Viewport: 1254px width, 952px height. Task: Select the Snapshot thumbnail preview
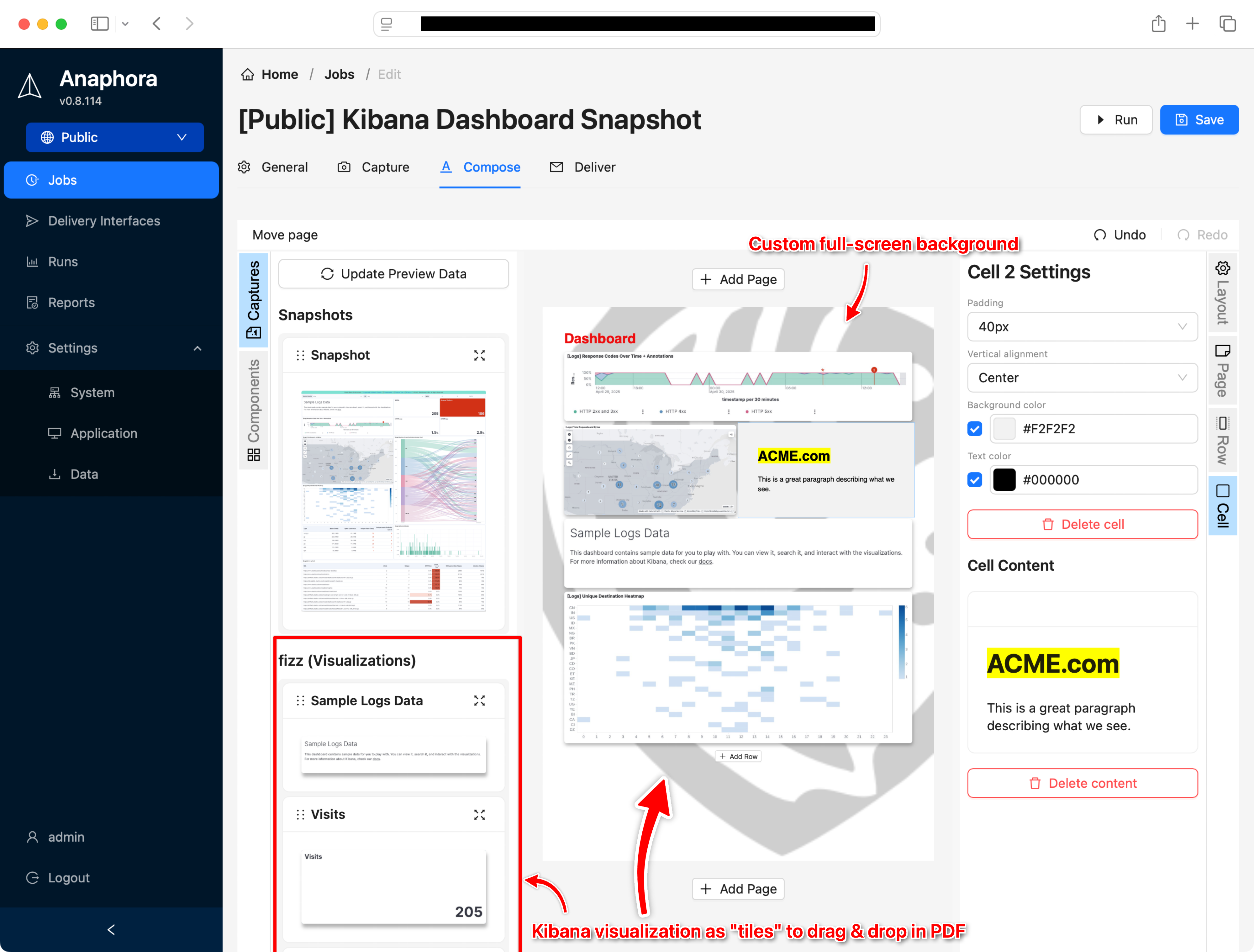pyautogui.click(x=393, y=501)
